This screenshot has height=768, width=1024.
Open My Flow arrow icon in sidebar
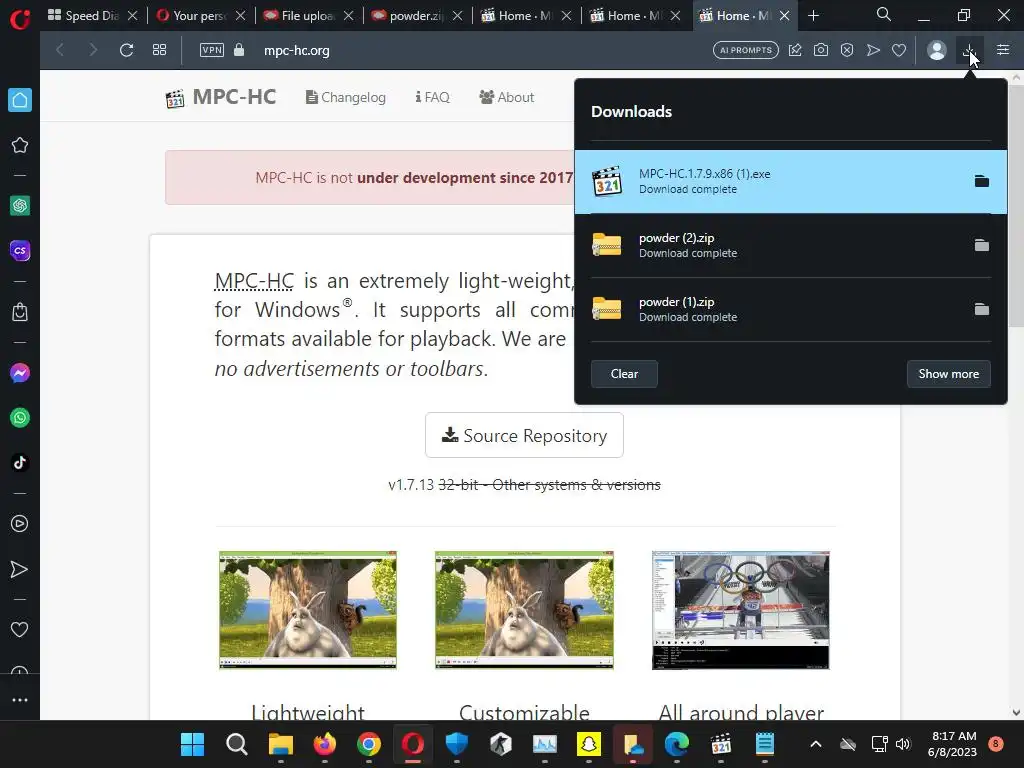coord(20,569)
